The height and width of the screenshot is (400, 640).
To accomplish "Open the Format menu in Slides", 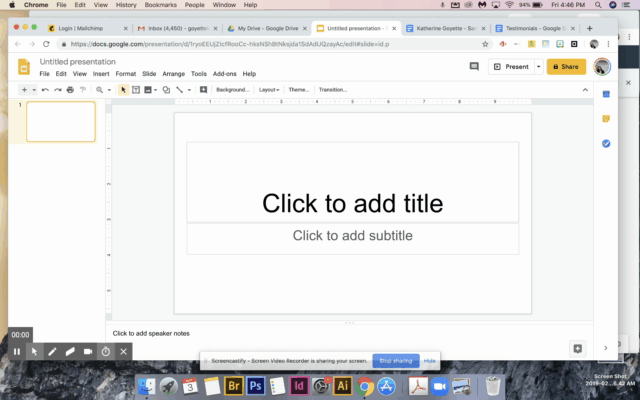I will (x=126, y=74).
